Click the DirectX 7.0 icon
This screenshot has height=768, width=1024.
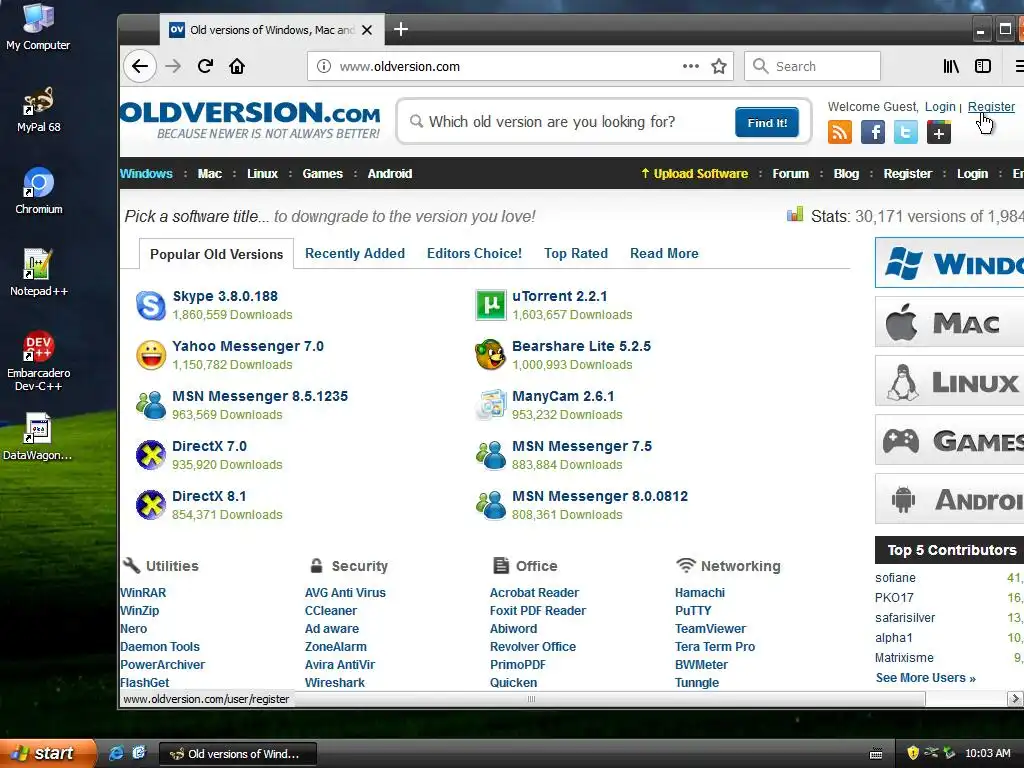(151, 455)
